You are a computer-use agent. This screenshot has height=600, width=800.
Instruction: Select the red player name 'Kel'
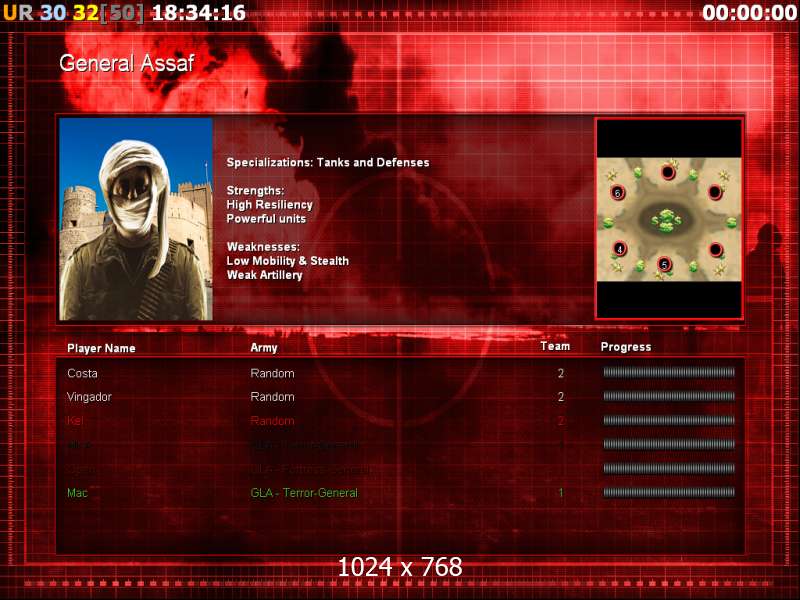(x=75, y=421)
